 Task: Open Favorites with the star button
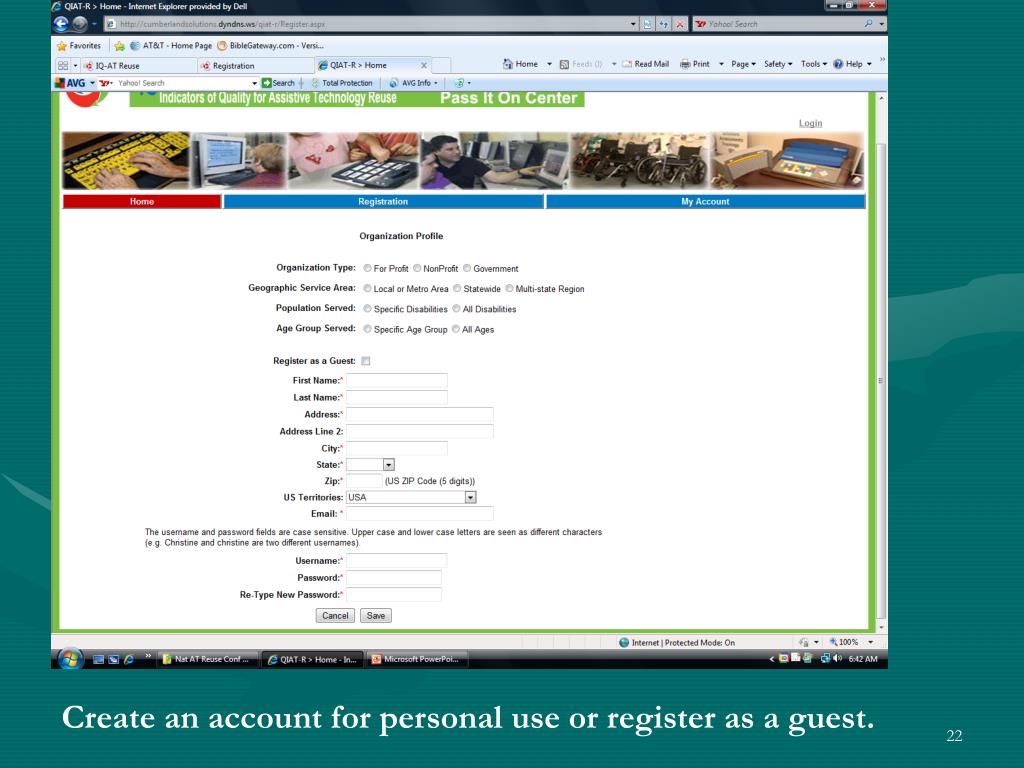tap(79, 46)
